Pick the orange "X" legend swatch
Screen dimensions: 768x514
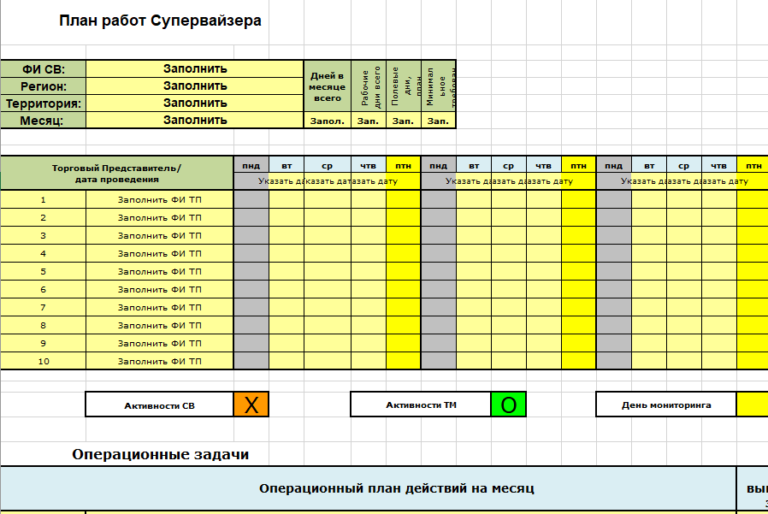[251, 405]
